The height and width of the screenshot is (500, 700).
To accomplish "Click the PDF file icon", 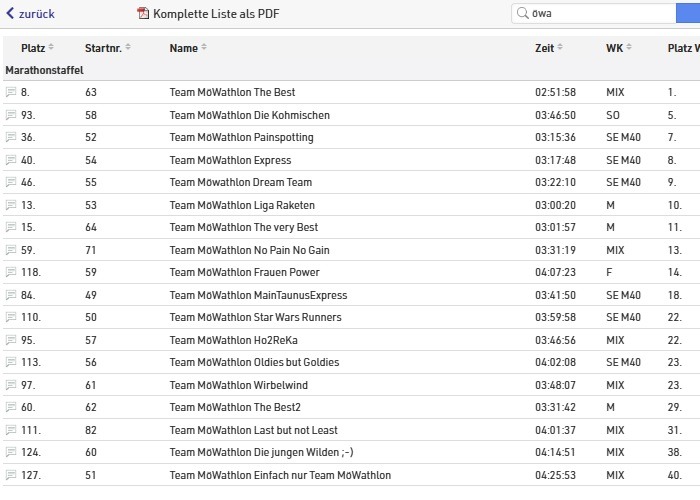I will [143, 14].
